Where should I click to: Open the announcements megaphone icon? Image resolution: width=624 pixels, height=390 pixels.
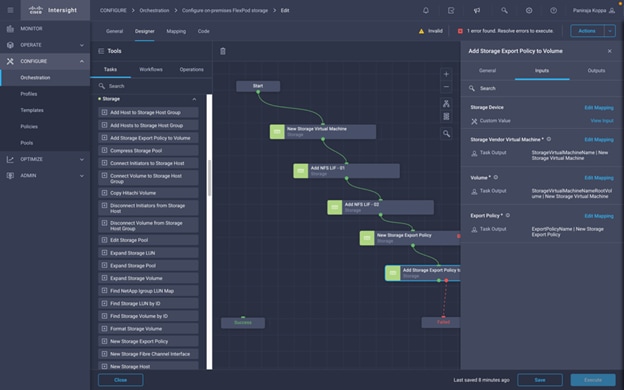click(x=477, y=10)
